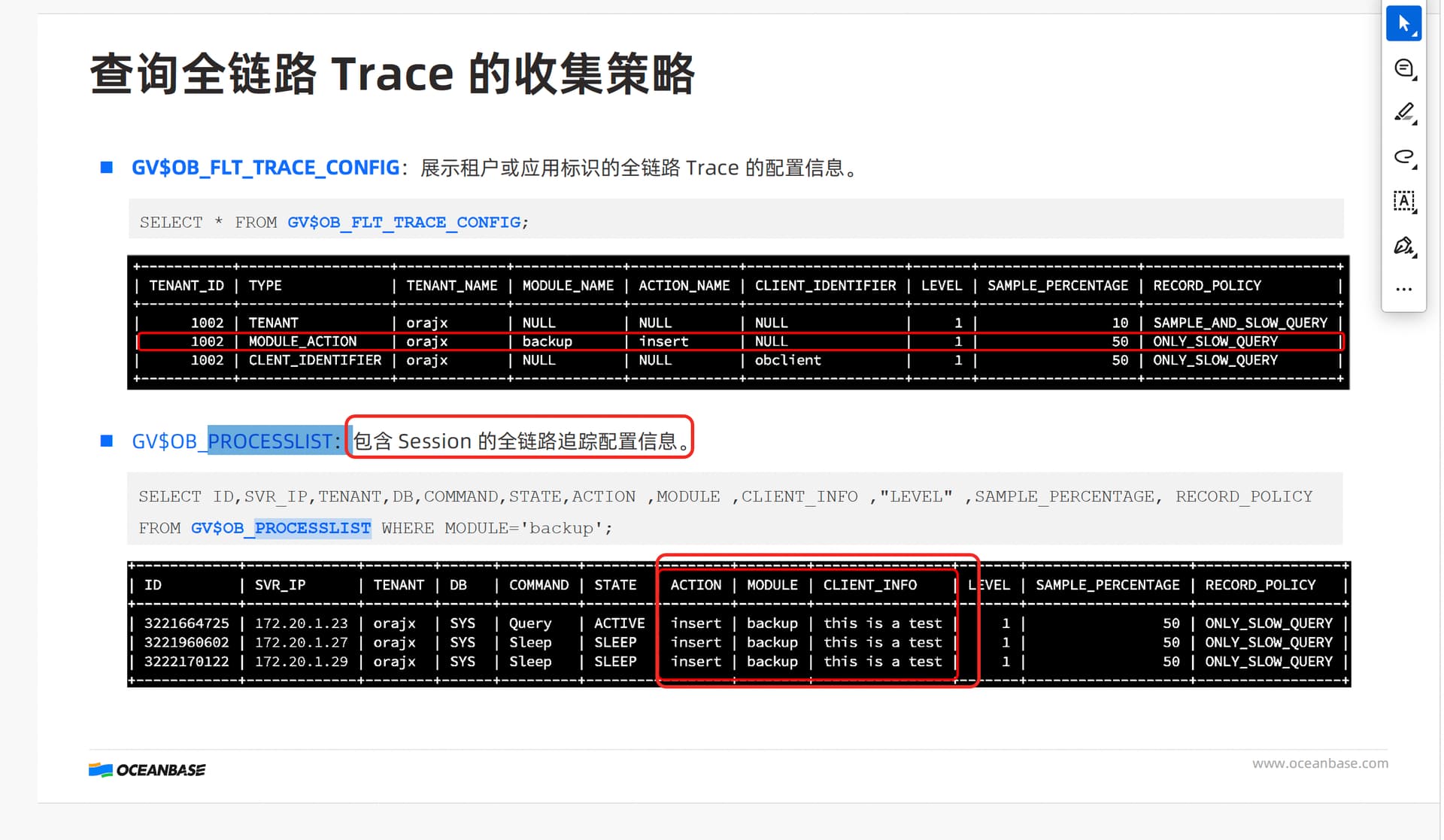Click session ID 3221664725 in table
Image resolution: width=1444 pixels, height=840 pixels.
pyautogui.click(x=187, y=623)
